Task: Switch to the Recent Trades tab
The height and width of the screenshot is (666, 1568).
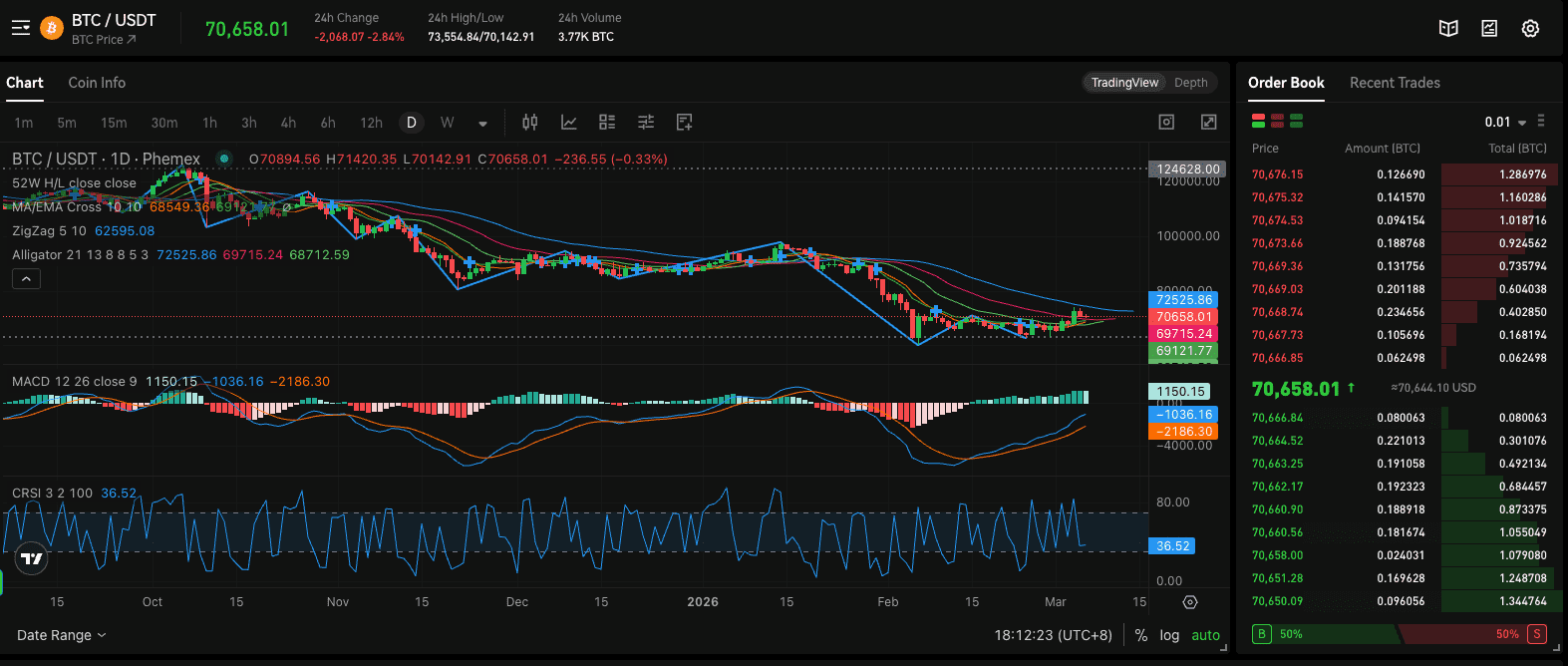Action: [x=1395, y=83]
